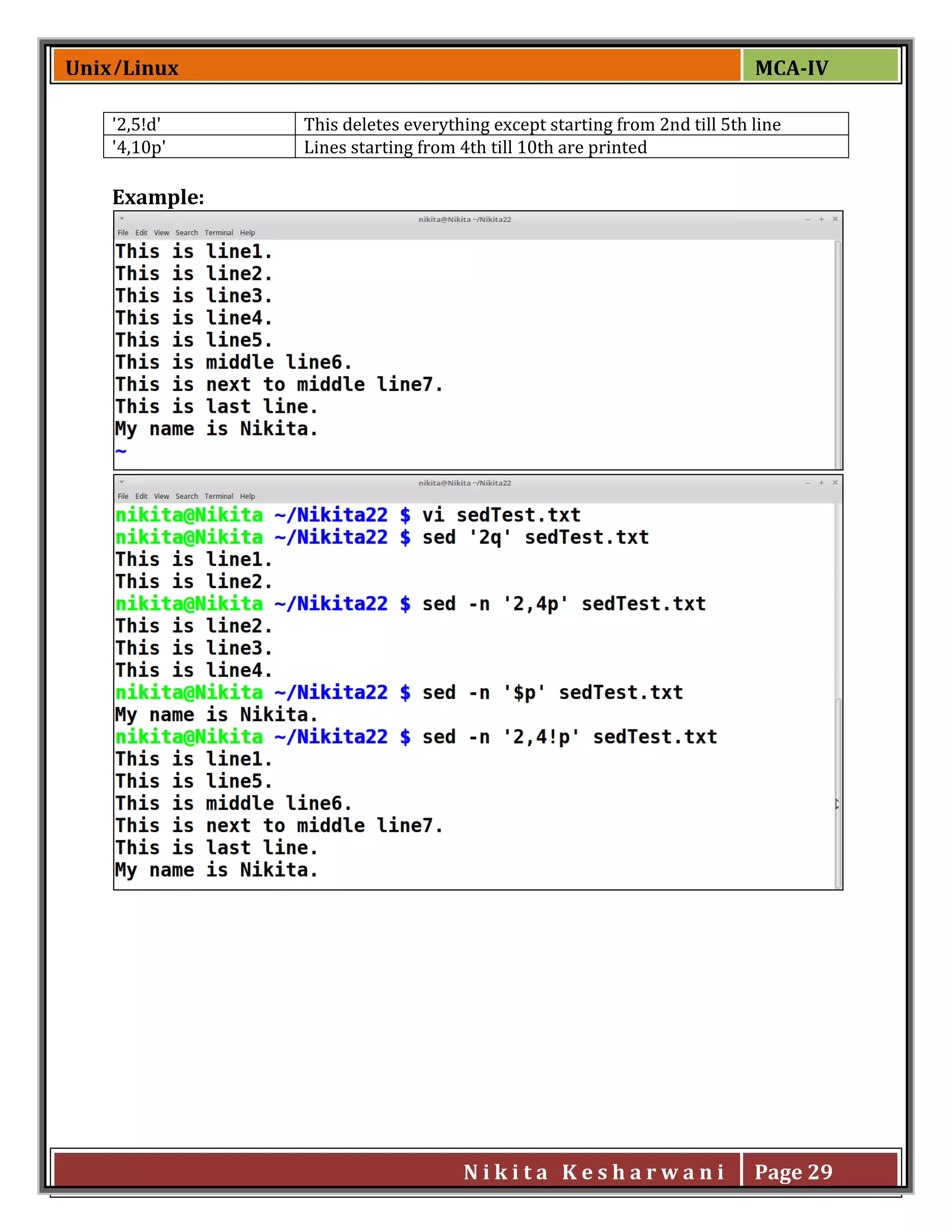Click the 'vi sedTest.txt' command line
952x1232 pixels.
[348, 515]
